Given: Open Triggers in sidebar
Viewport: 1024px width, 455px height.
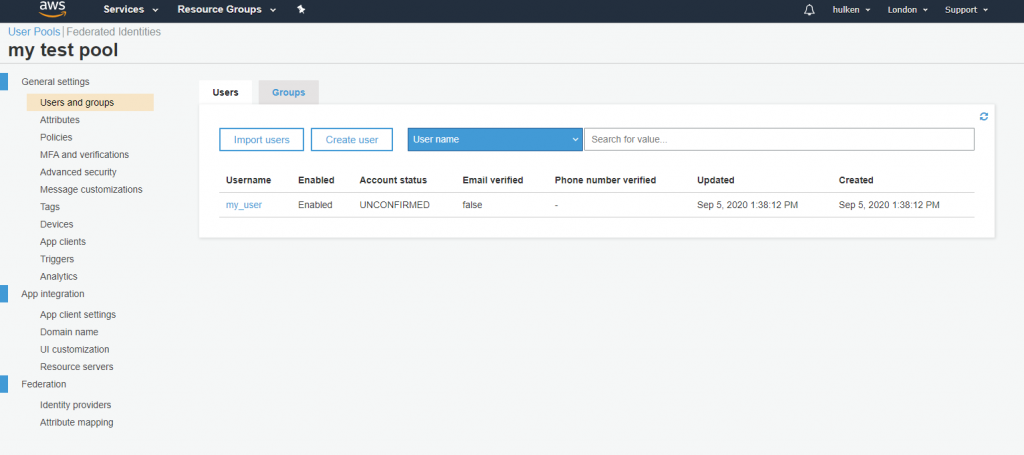Looking at the screenshot, I should (57, 259).
